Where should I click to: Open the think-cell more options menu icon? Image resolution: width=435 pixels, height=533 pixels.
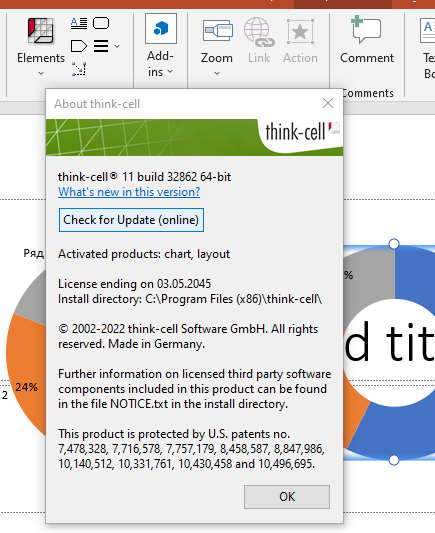101,46
